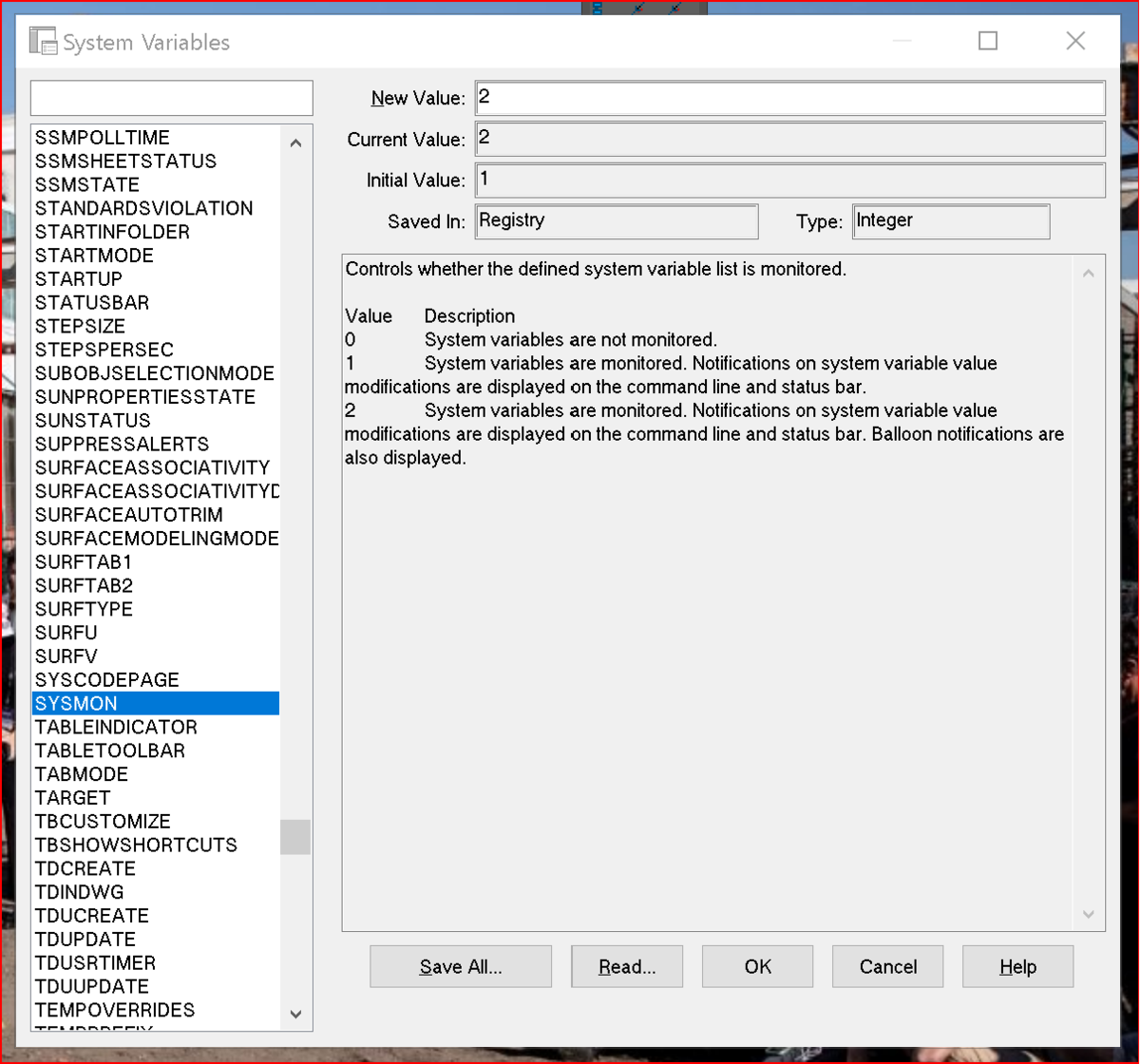Open Help for system variables
This screenshot has height=1064, width=1140.
1018,967
